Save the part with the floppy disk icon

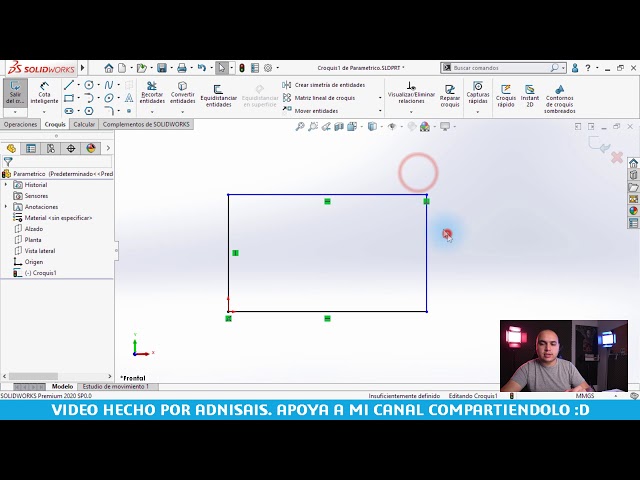(162, 68)
